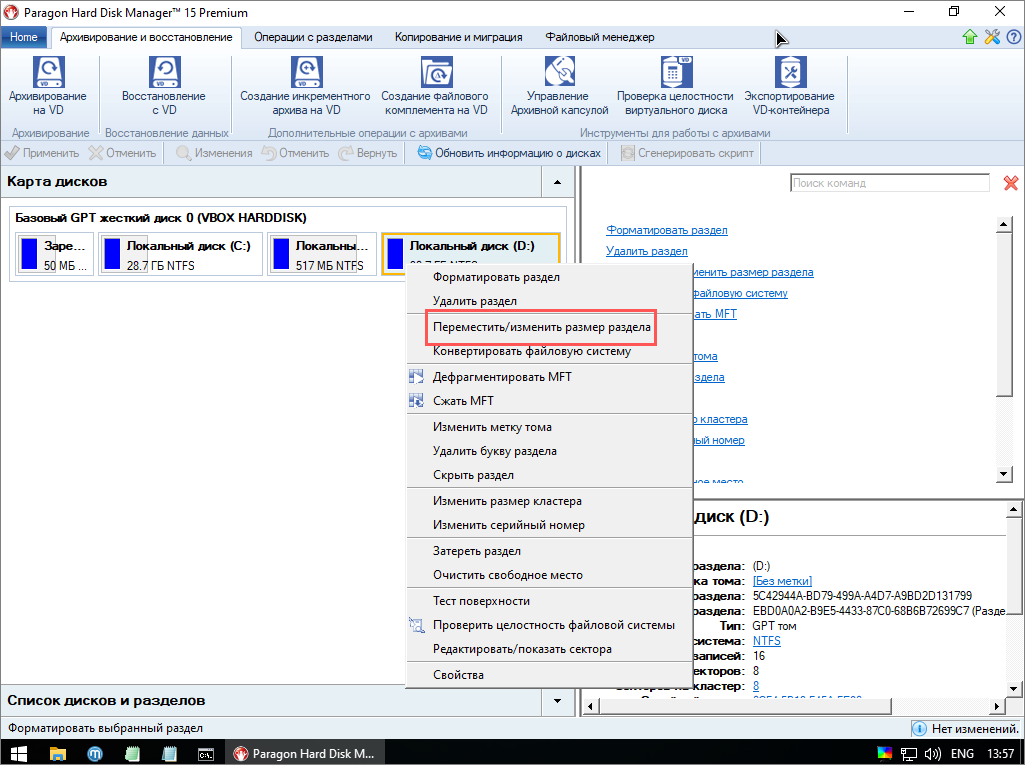Click in the Поиск команд search field
The height and width of the screenshot is (765, 1025).
tap(890, 183)
